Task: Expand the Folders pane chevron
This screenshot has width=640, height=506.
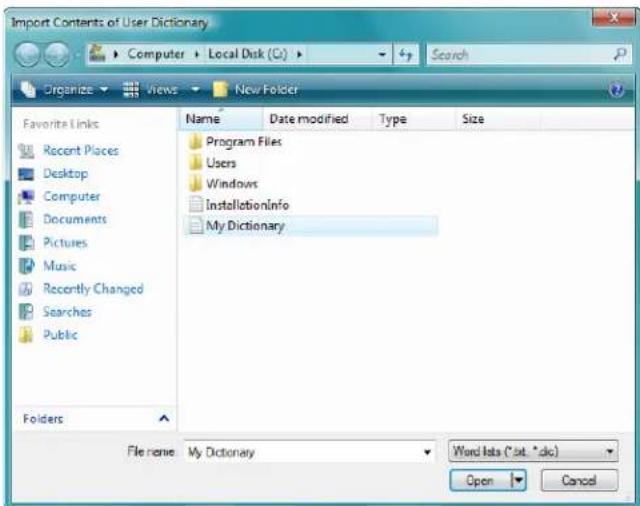Action: pyautogui.click(x=164, y=418)
